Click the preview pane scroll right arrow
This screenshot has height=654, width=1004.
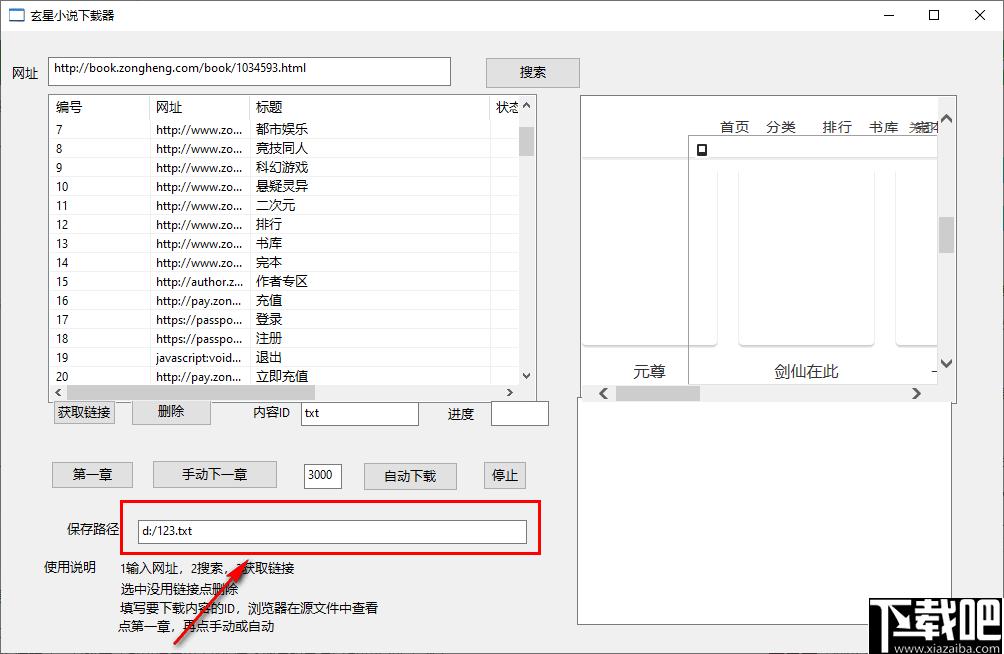coord(916,393)
